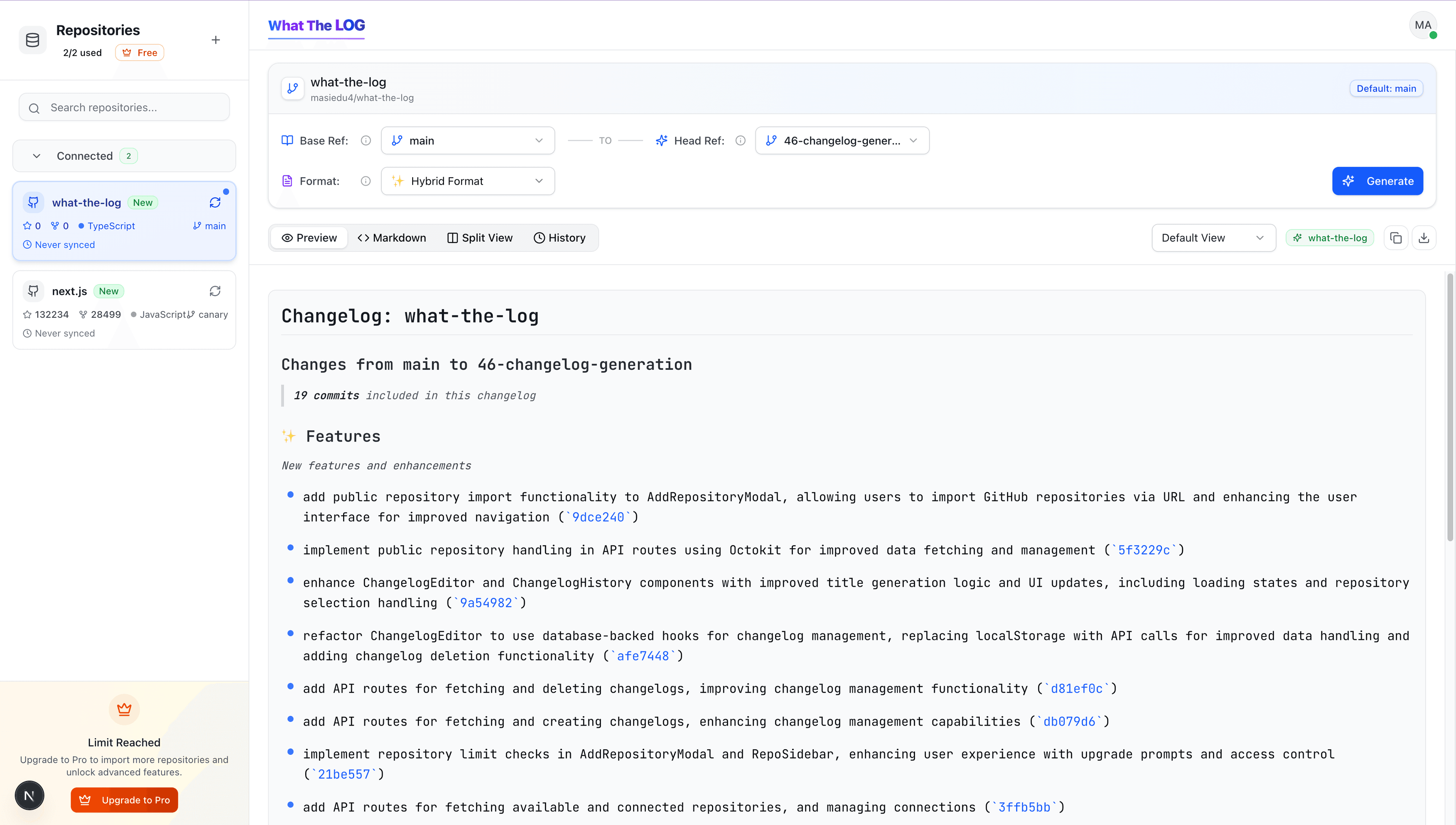Open commit 9dce240 link
The height and width of the screenshot is (825, 1456).
point(598,517)
